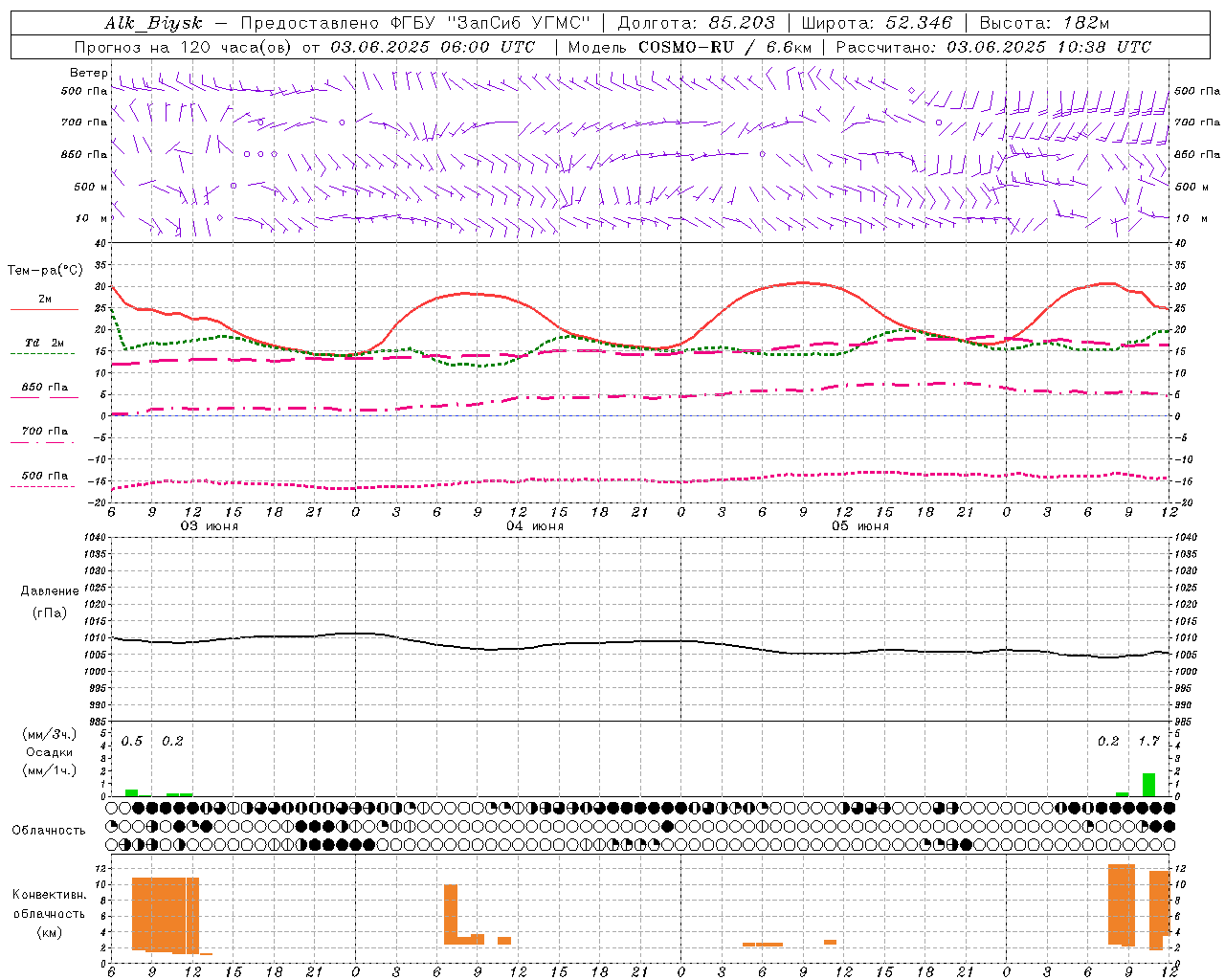
Task: Click '10 м' on wind panel's right axis
Action: point(1190,218)
